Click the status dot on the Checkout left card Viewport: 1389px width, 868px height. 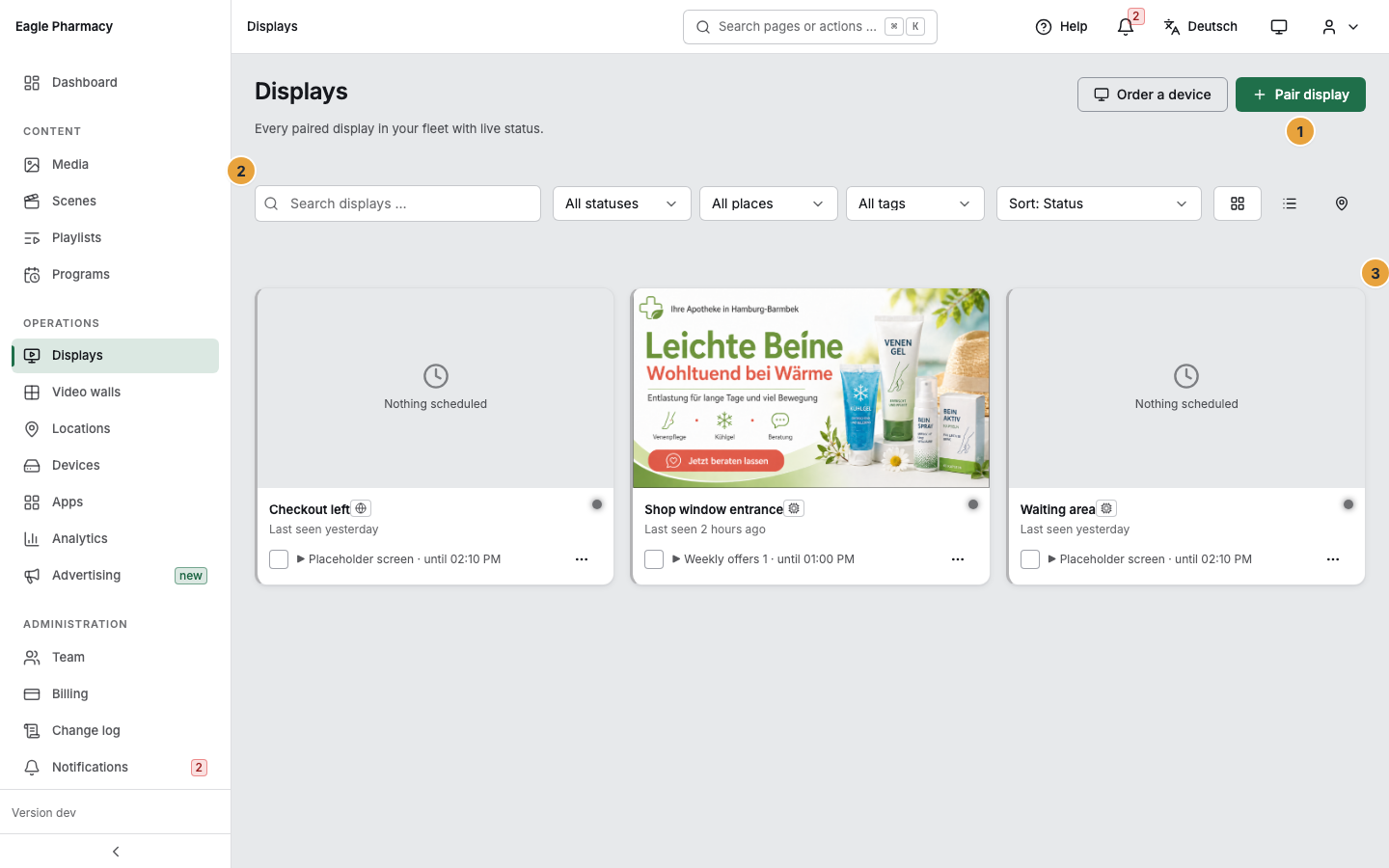[597, 504]
